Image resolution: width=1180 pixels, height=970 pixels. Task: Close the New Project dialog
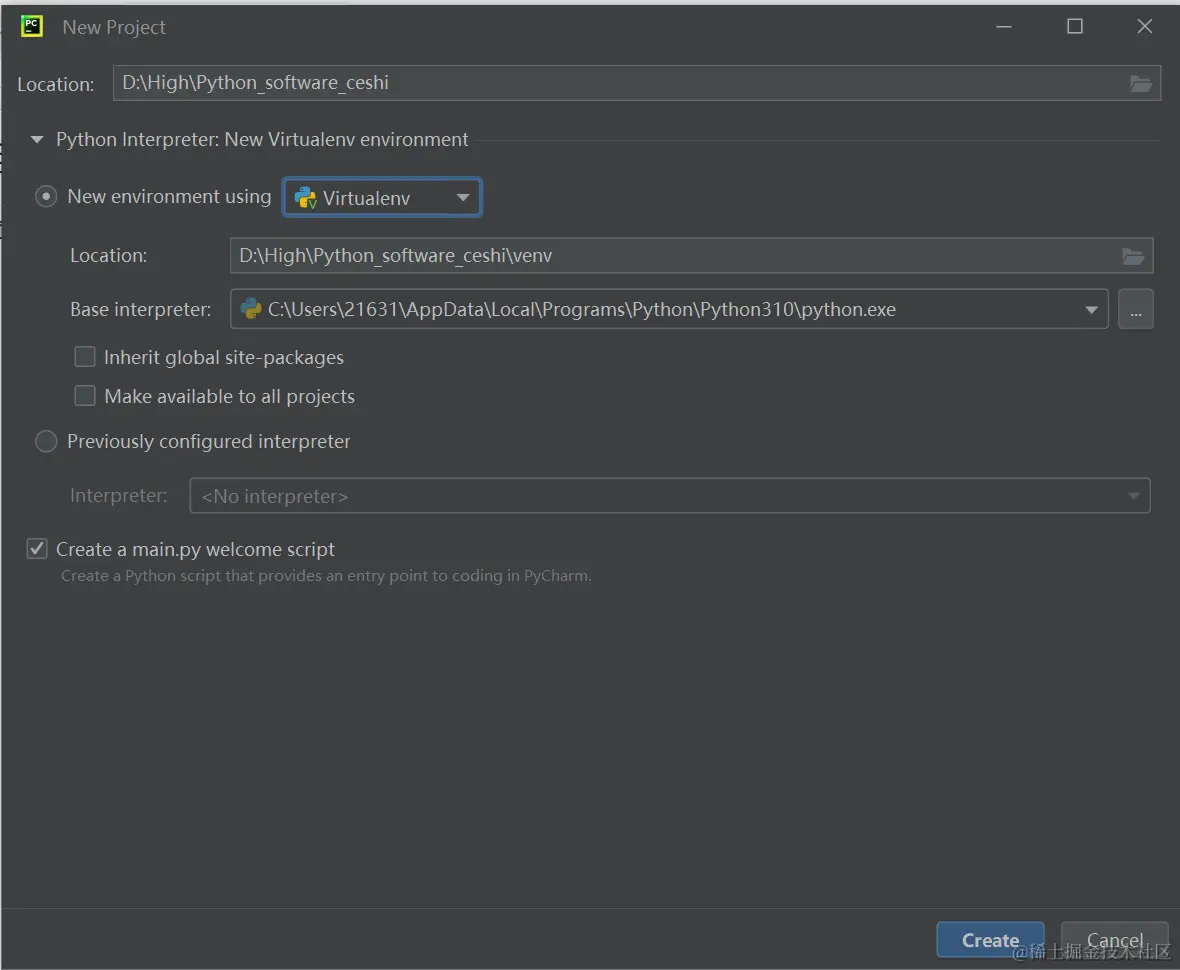point(1145,26)
